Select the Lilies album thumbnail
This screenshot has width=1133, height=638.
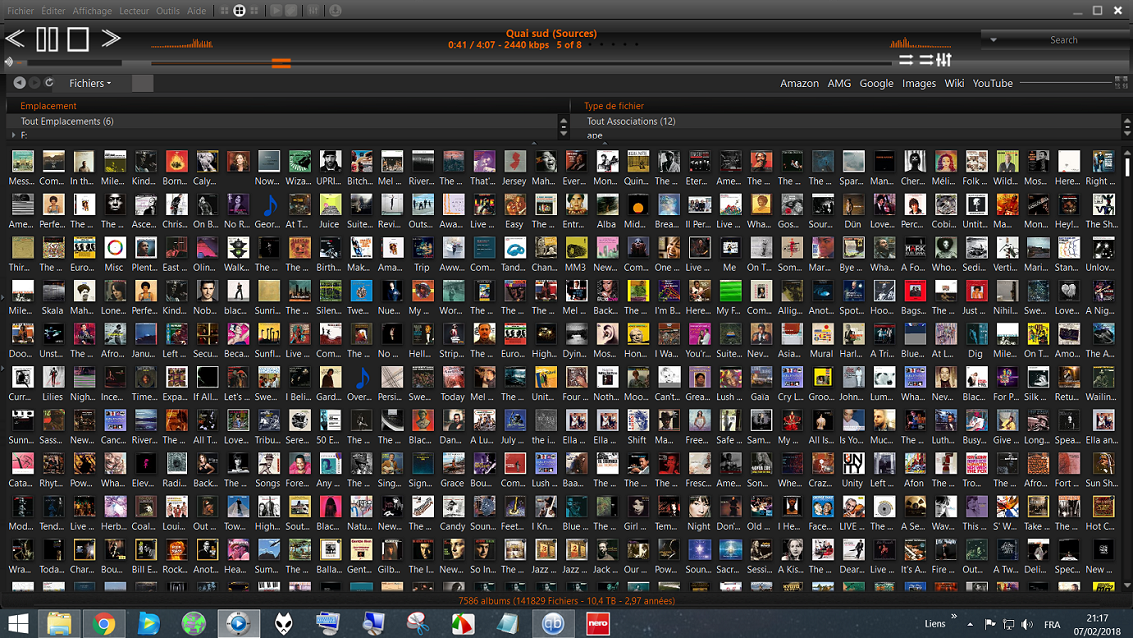pos(53,377)
